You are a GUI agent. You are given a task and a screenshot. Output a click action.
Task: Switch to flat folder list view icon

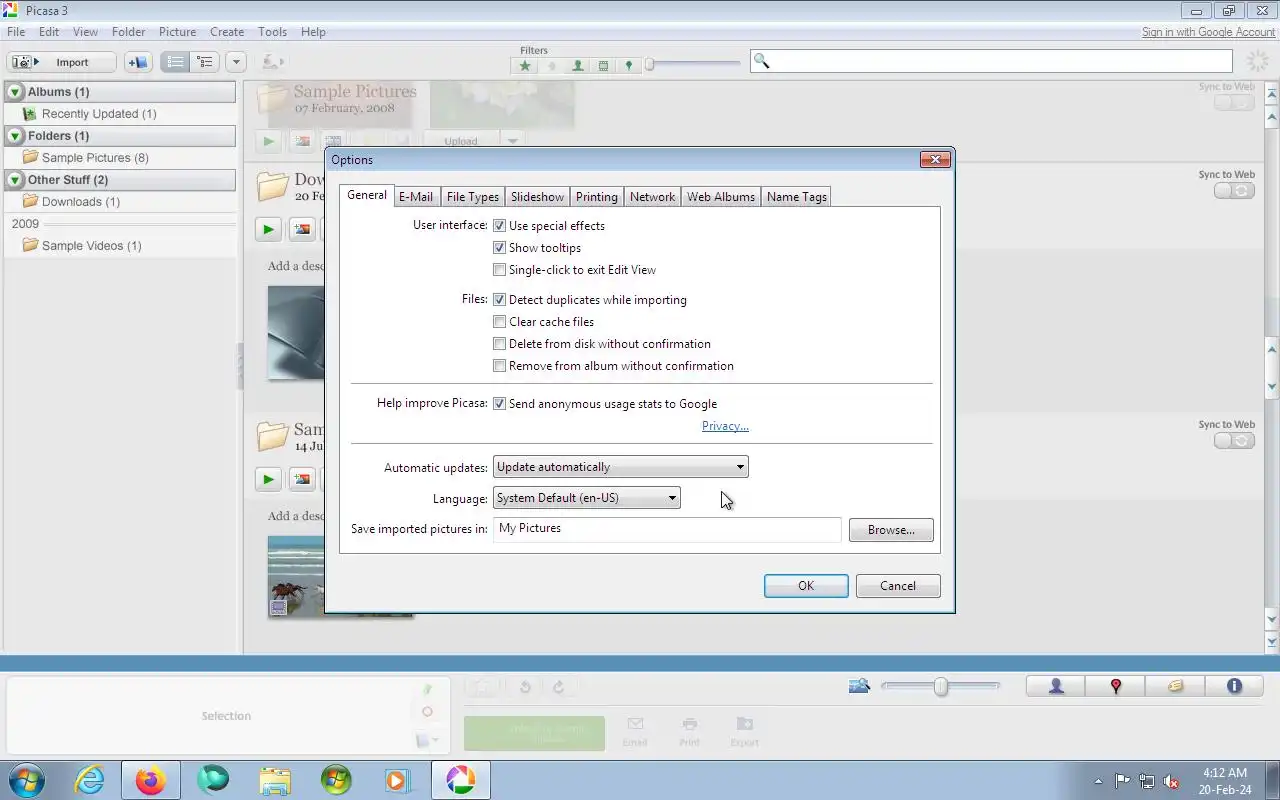[175, 62]
